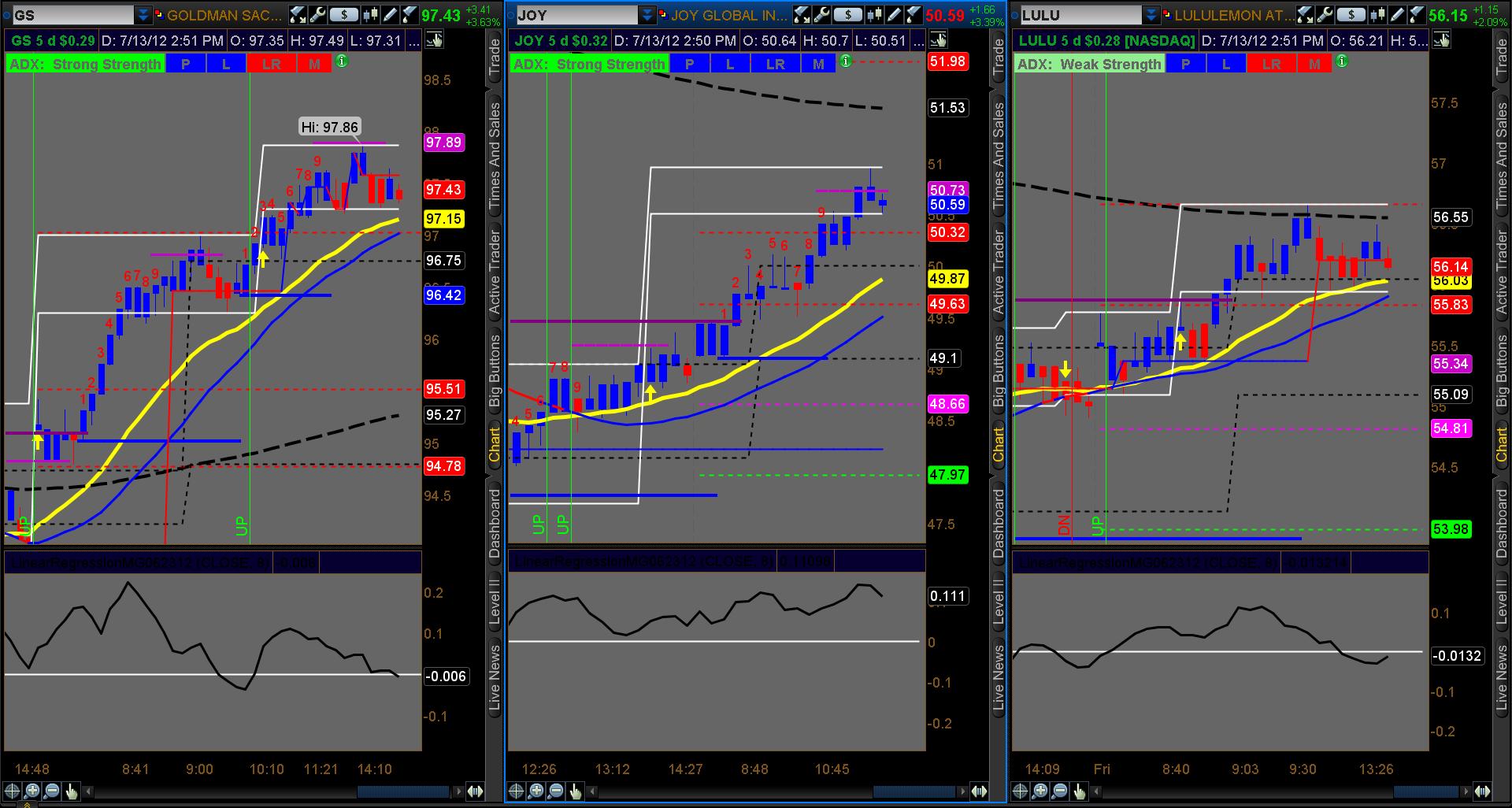Activate the crosshair tool under JOY chart
The image size is (1512, 808).
tap(517, 791)
